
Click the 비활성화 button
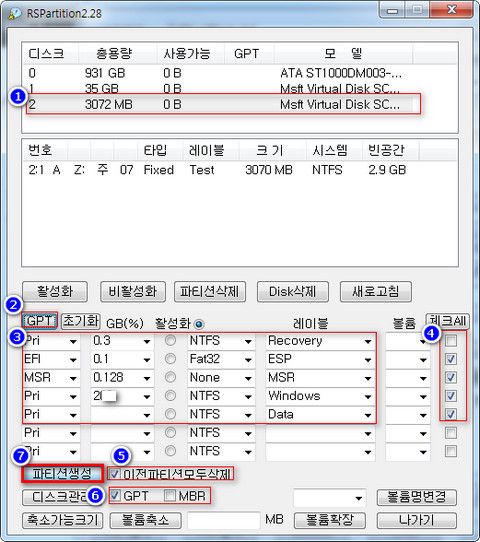pyautogui.click(x=133, y=291)
